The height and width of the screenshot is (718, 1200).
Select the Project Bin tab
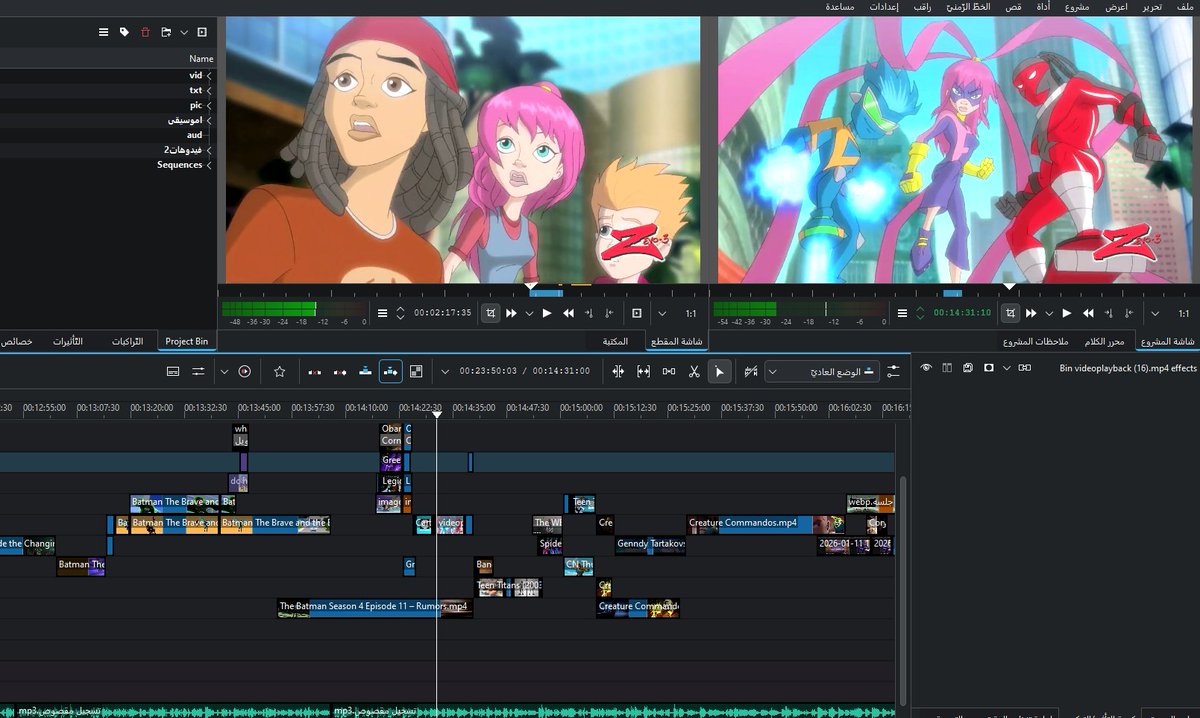(x=187, y=341)
